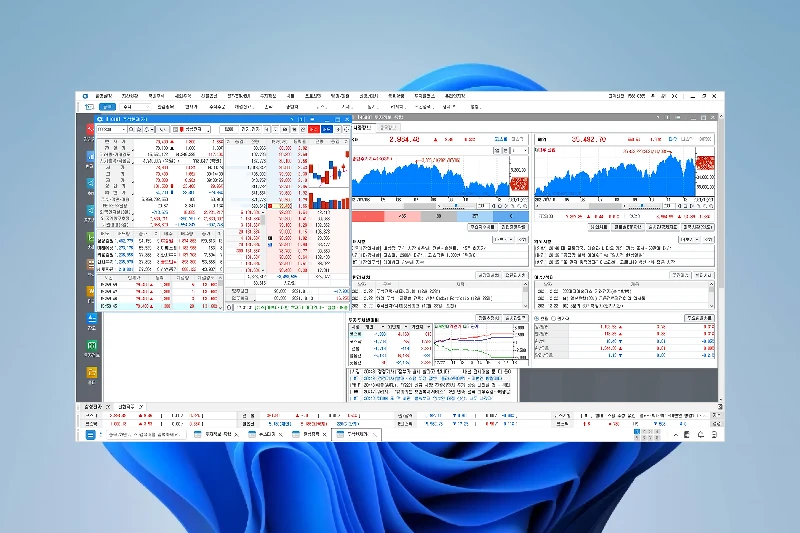The image size is (800, 533).
Task: Switch to the second tab in the index window
Action: pyautogui.click(x=388, y=128)
